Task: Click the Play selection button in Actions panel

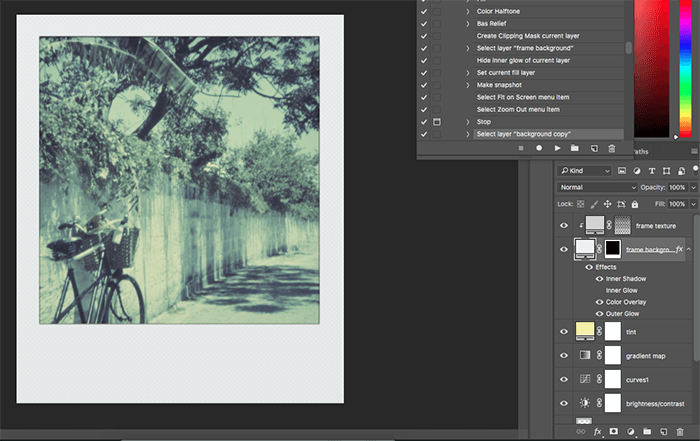Action: click(557, 148)
